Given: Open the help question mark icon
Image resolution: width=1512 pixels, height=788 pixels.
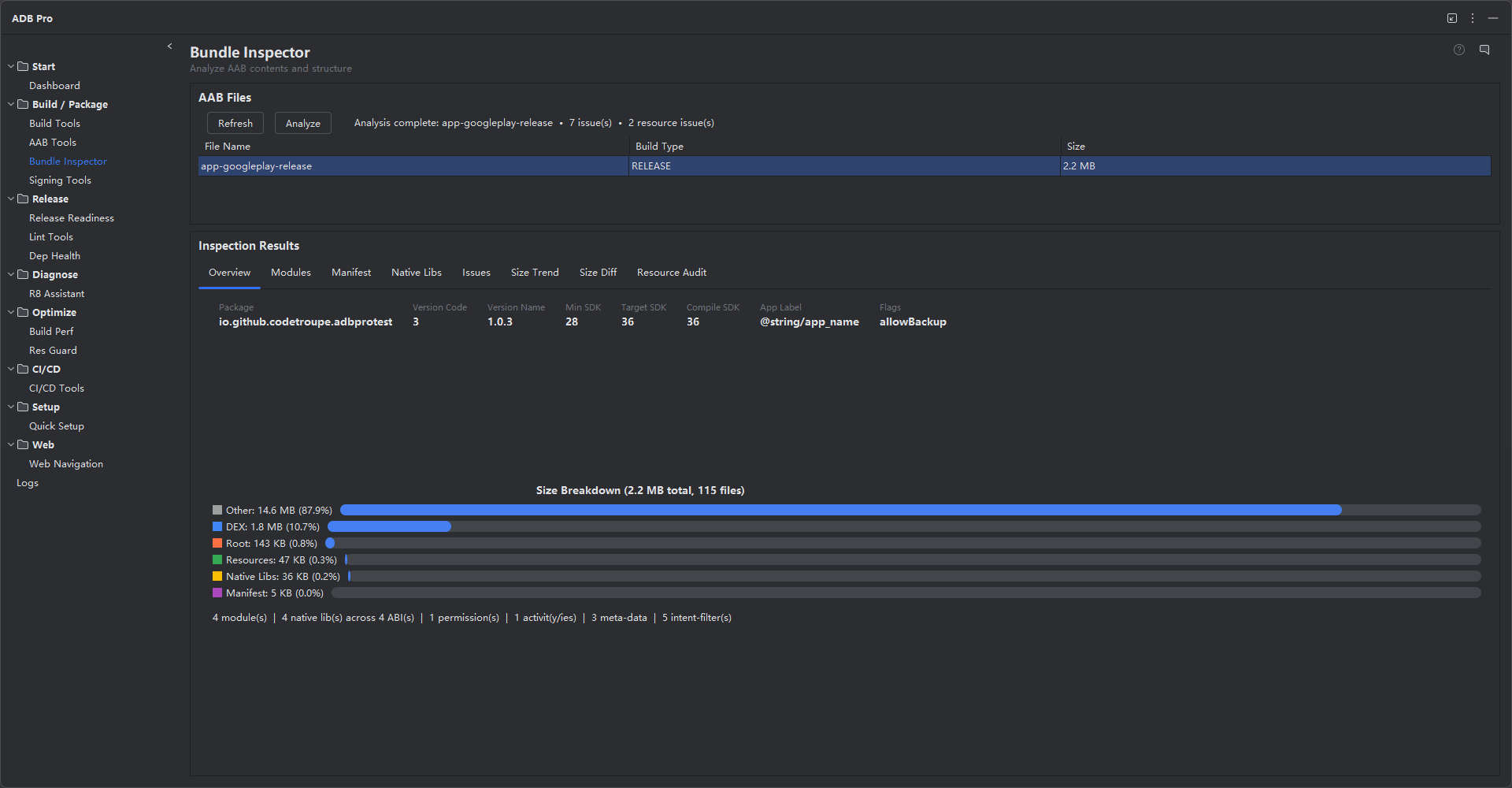Looking at the screenshot, I should click(1459, 50).
